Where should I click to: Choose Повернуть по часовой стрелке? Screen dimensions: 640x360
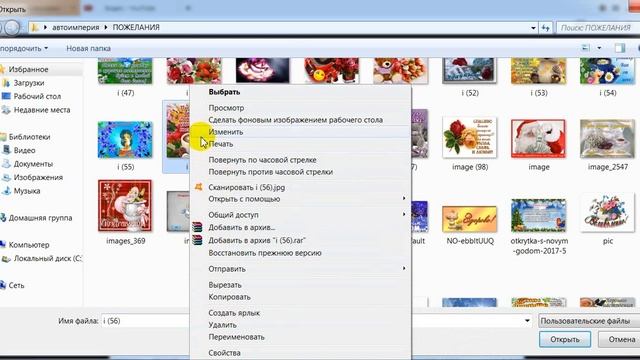pos(262,160)
